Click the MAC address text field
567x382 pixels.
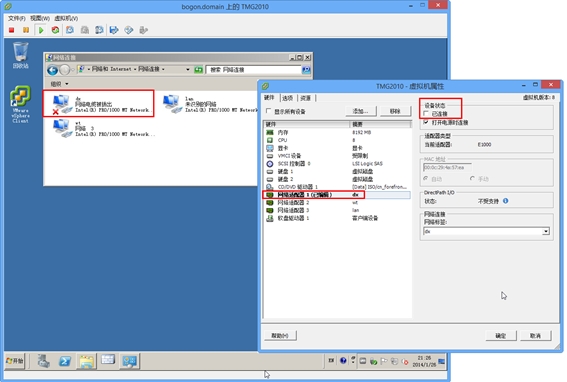point(447,167)
